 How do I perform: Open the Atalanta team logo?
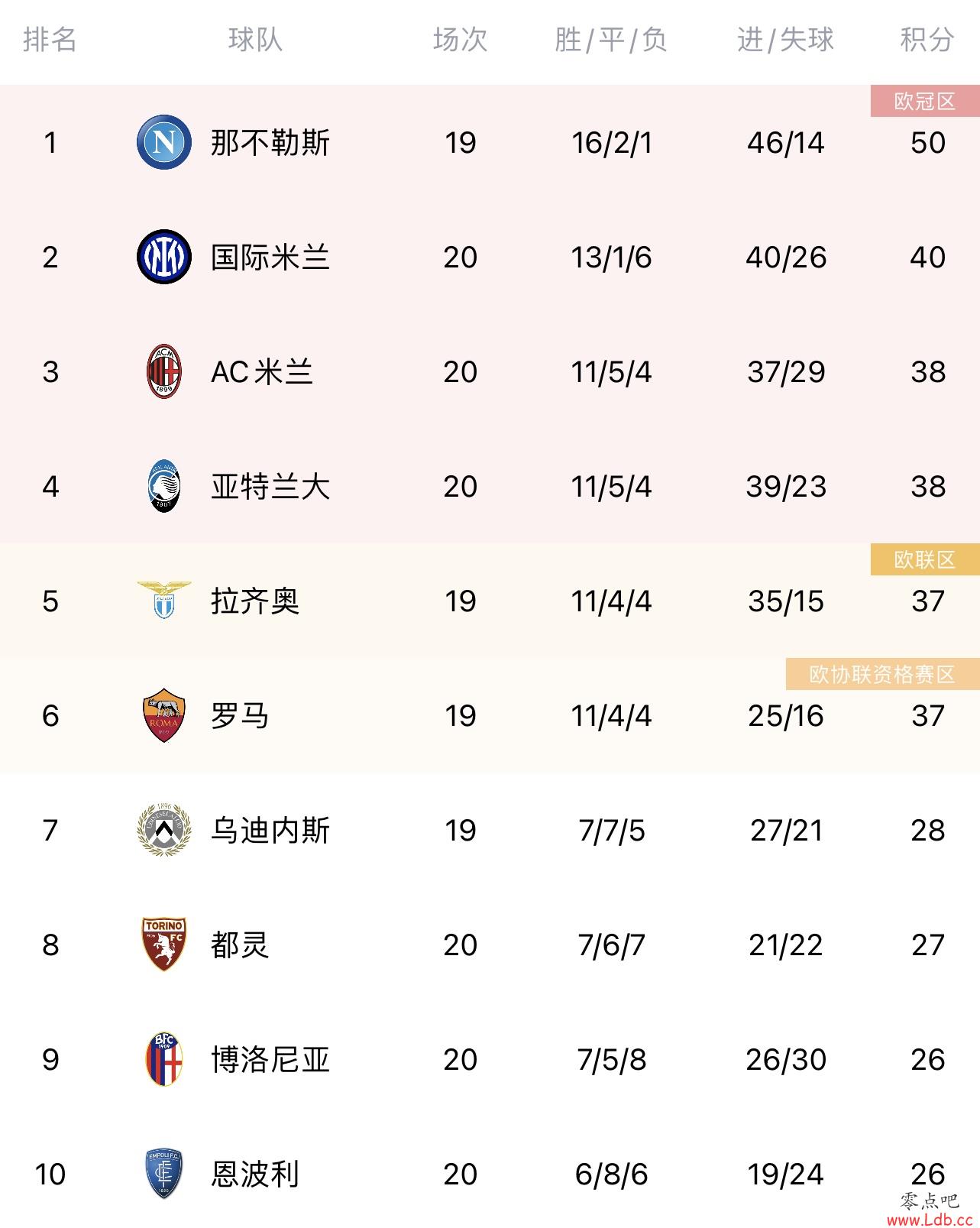(164, 486)
